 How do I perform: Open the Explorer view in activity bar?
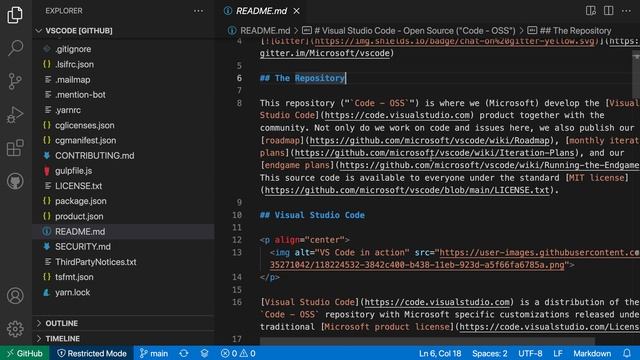15,15
